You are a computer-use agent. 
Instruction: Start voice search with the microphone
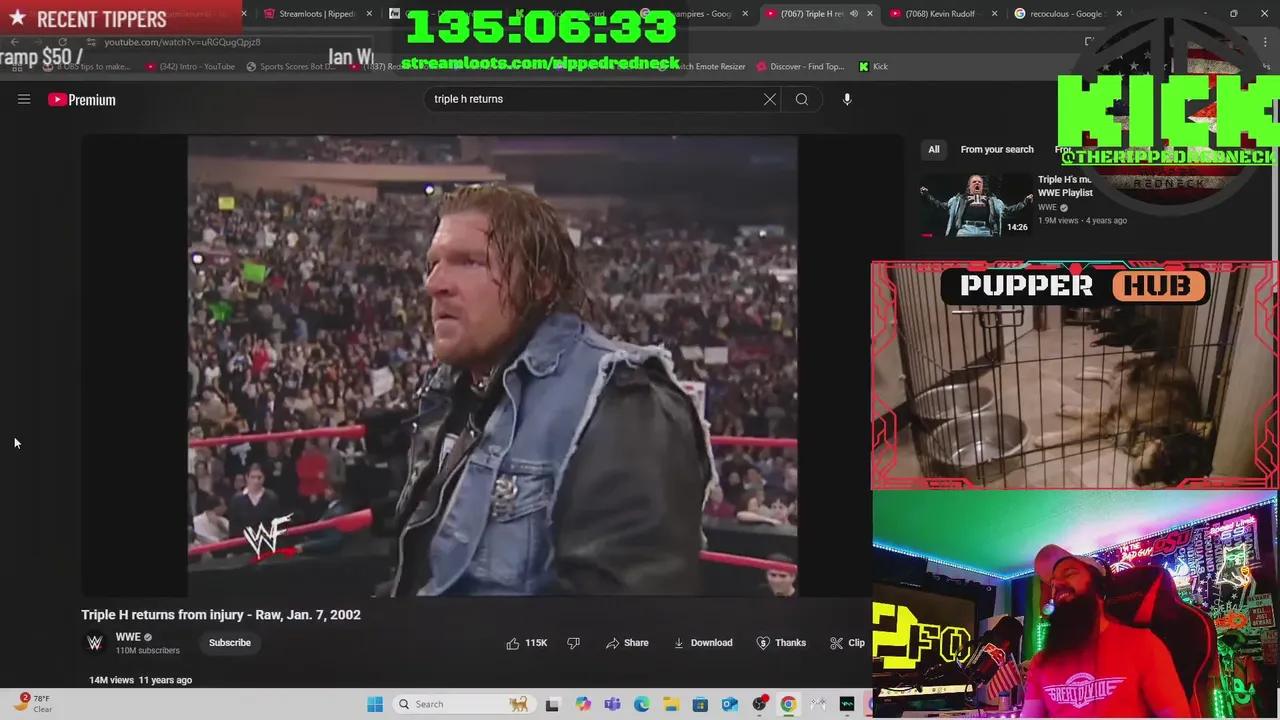847,99
